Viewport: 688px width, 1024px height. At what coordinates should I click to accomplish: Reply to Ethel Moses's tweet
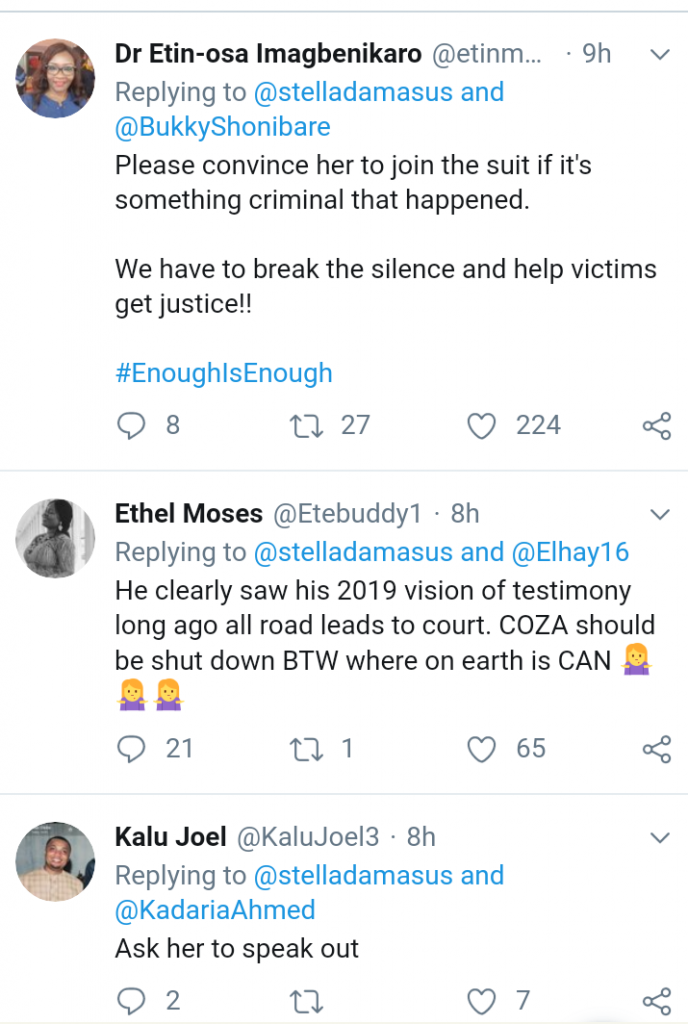131,749
